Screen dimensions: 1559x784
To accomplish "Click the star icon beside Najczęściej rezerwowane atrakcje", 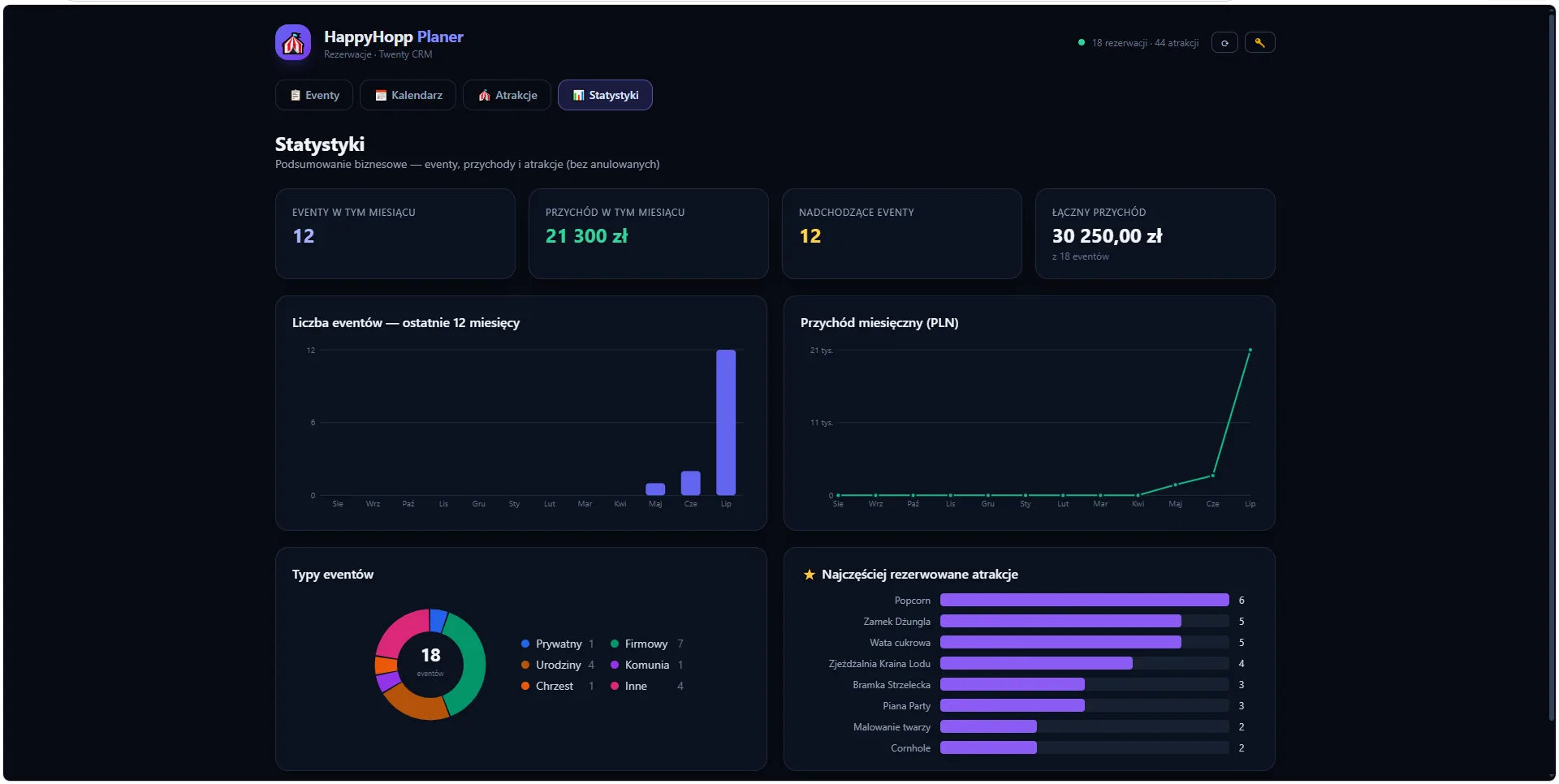I will point(809,575).
